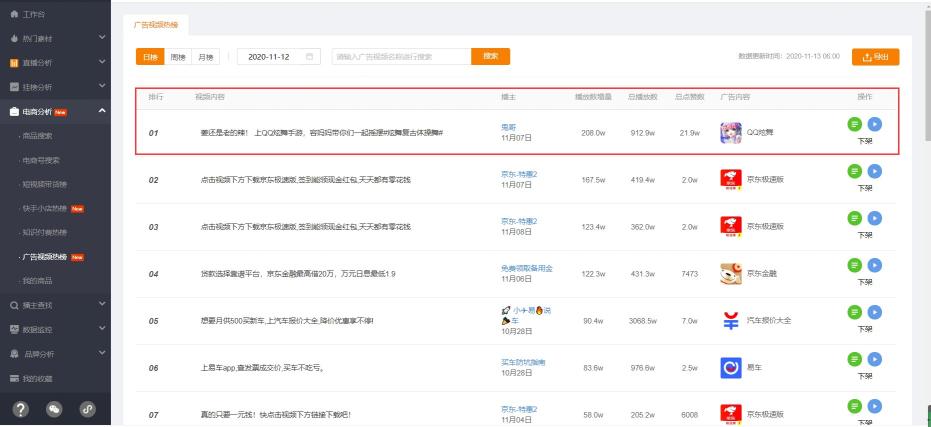Click the WeChat icon at sidebar bottom
The height and width of the screenshot is (427, 931).
click(54, 409)
